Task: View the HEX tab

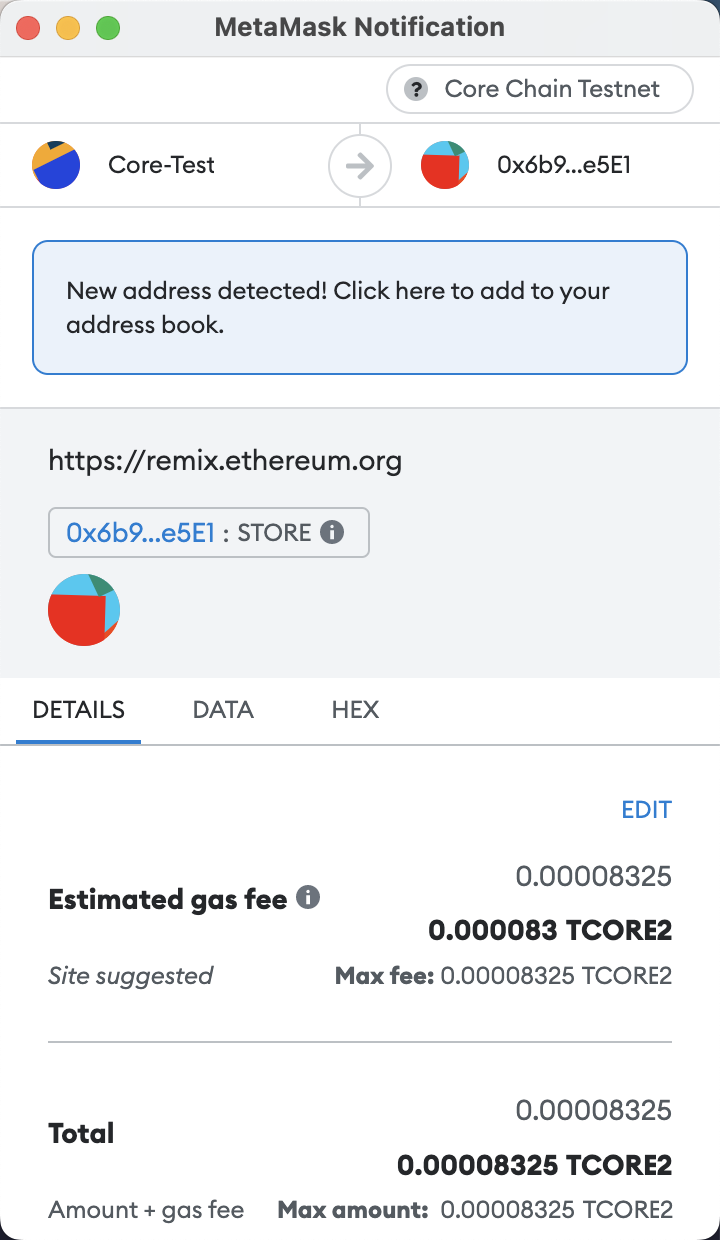Action: tap(355, 710)
